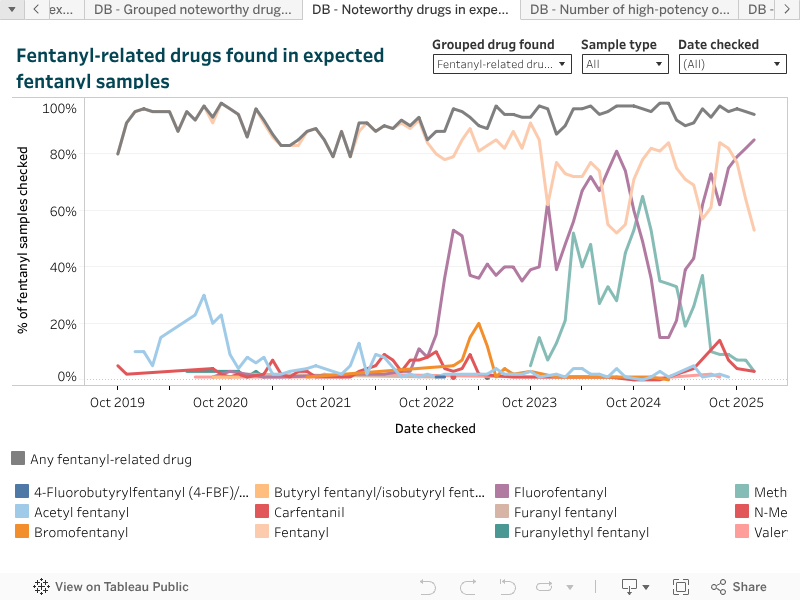Open Grouped drug found dropdown
Image resolution: width=800 pixels, height=600 pixels.
click(x=502, y=64)
